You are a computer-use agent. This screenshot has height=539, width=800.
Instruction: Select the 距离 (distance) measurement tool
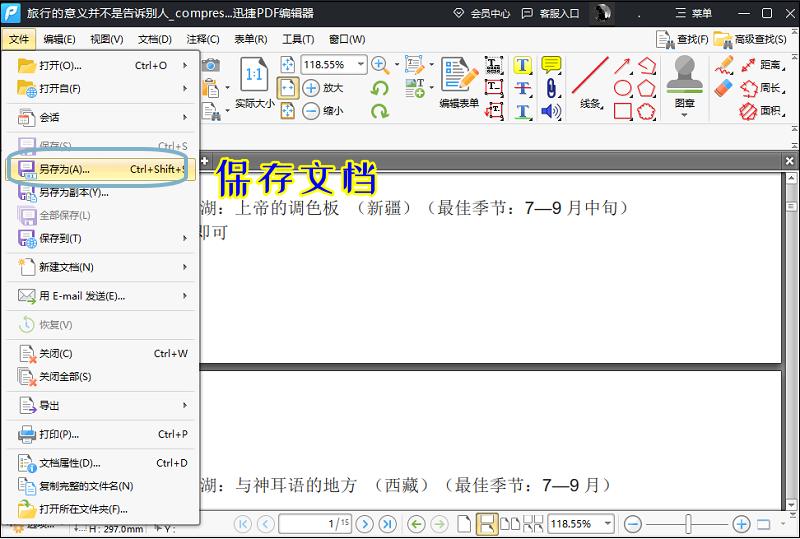point(761,65)
